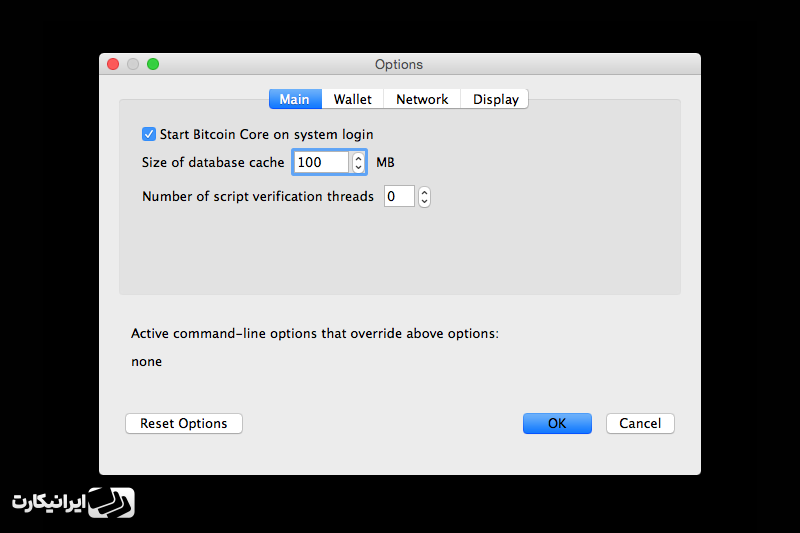
Task: Increase database cache size with up arrow
Action: pos(359,158)
